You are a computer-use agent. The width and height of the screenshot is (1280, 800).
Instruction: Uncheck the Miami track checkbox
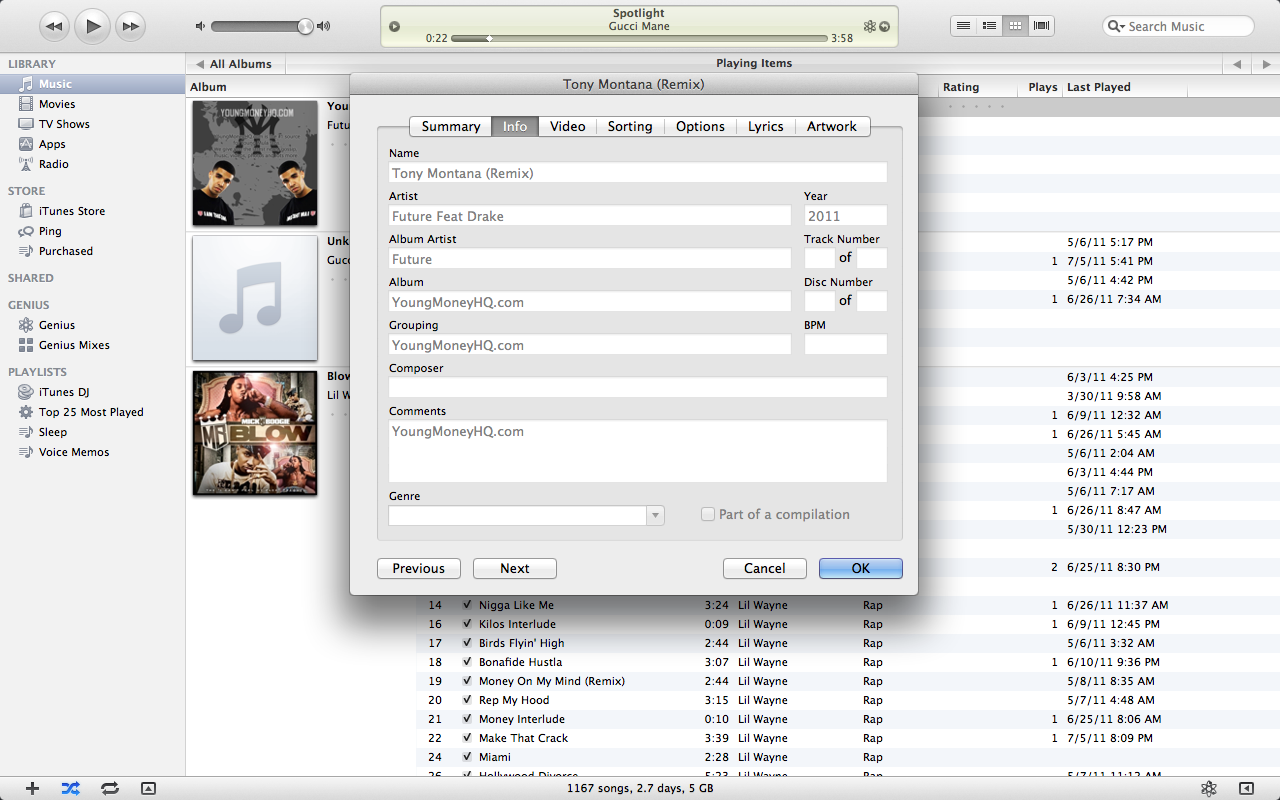pos(467,757)
